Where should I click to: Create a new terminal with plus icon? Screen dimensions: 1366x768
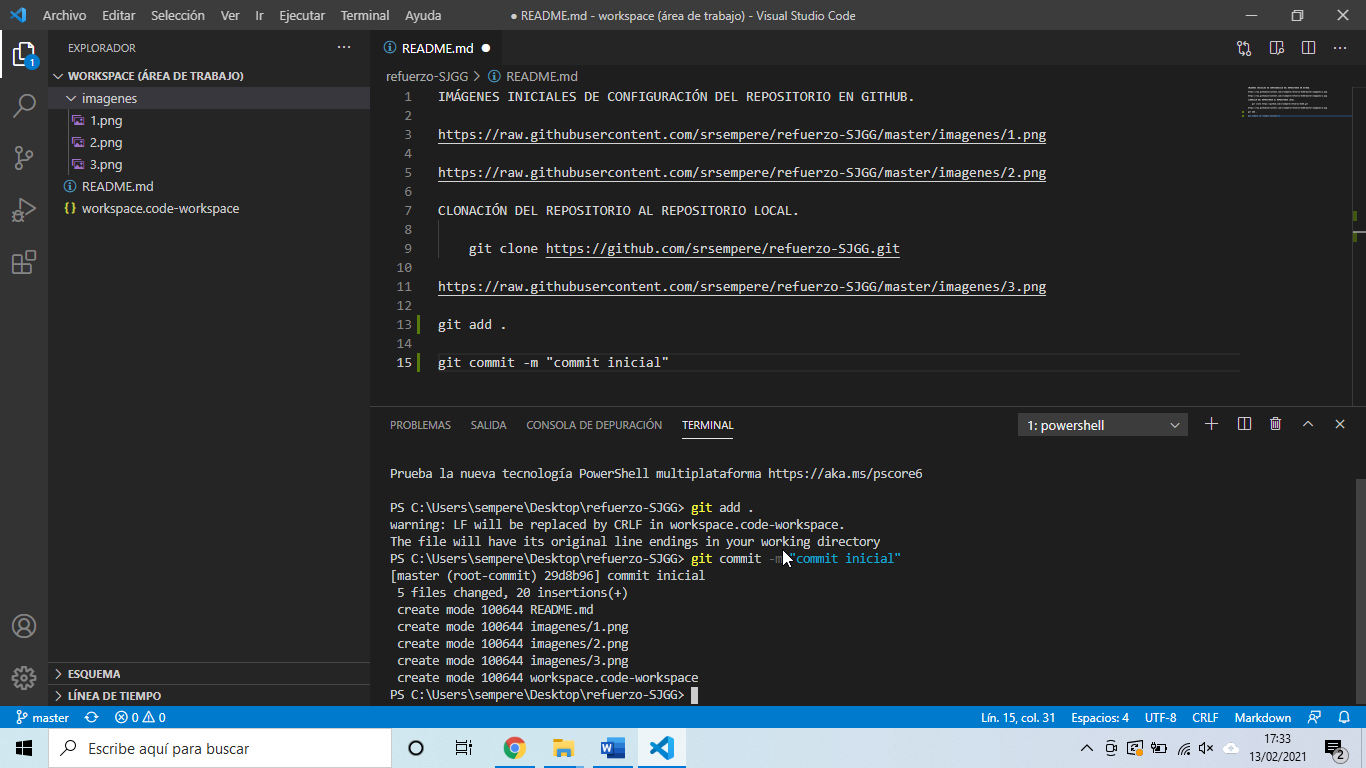click(1211, 424)
